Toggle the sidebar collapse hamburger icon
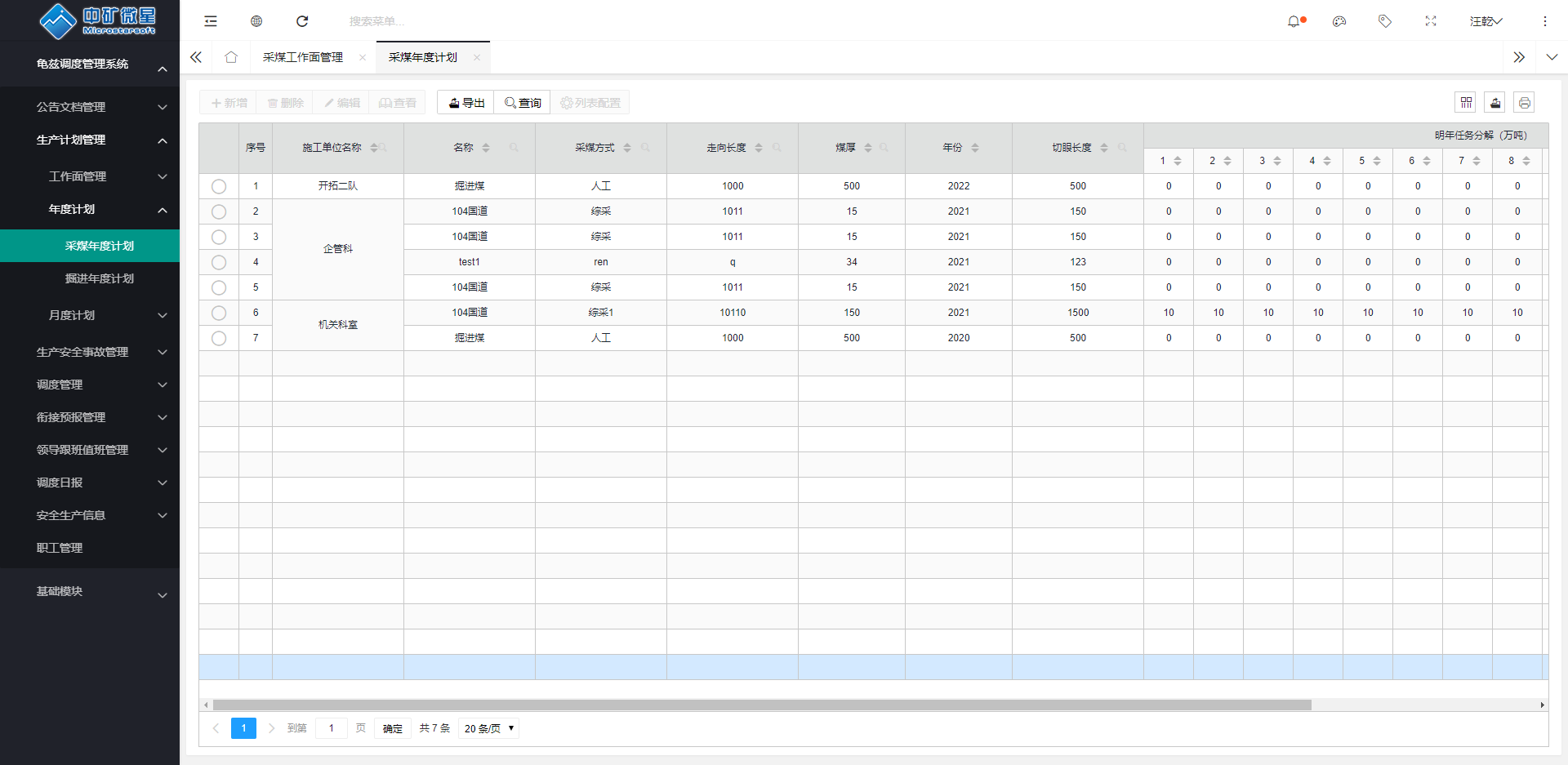 tap(211, 21)
